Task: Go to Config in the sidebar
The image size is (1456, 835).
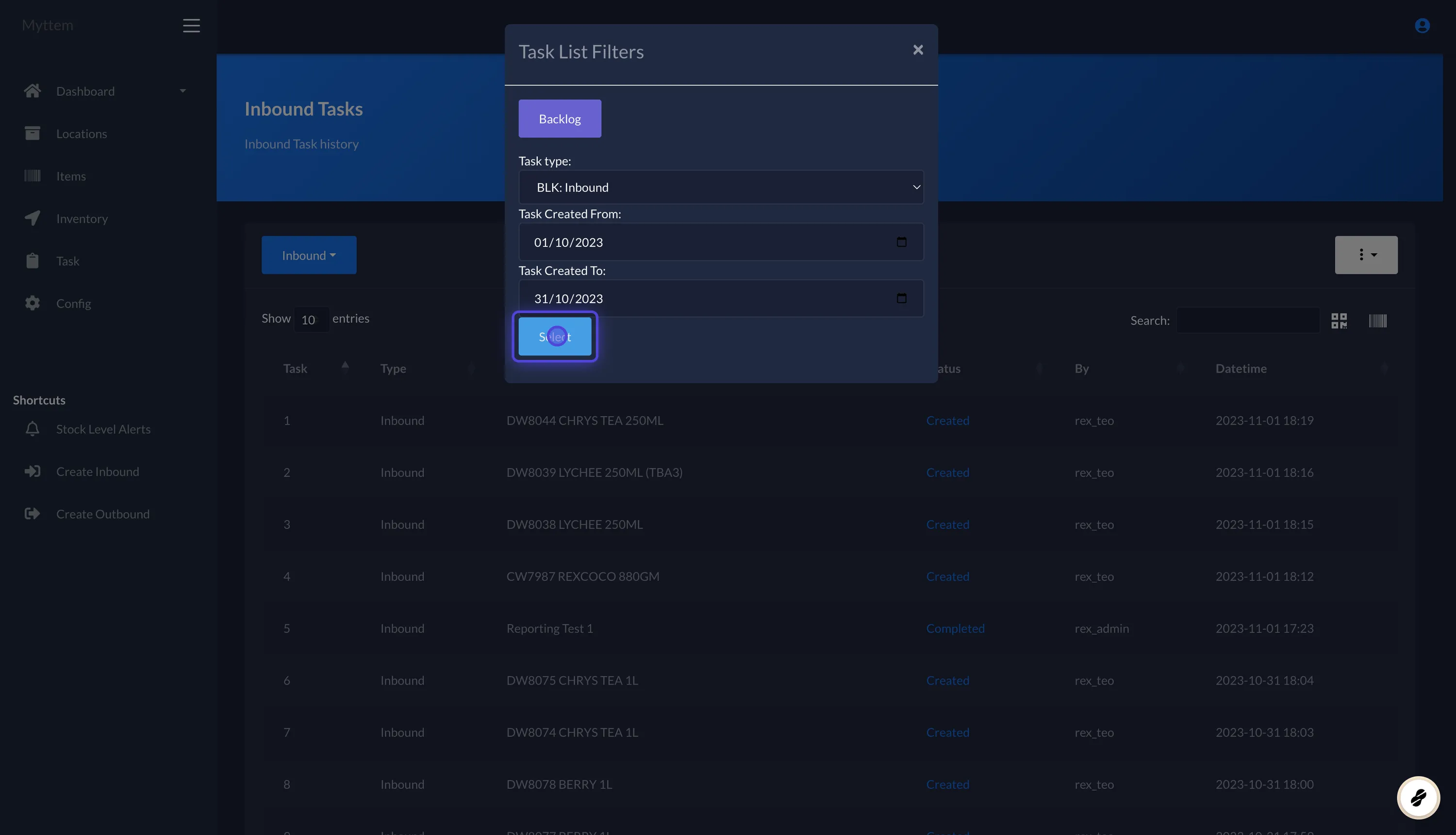Action: (73, 303)
